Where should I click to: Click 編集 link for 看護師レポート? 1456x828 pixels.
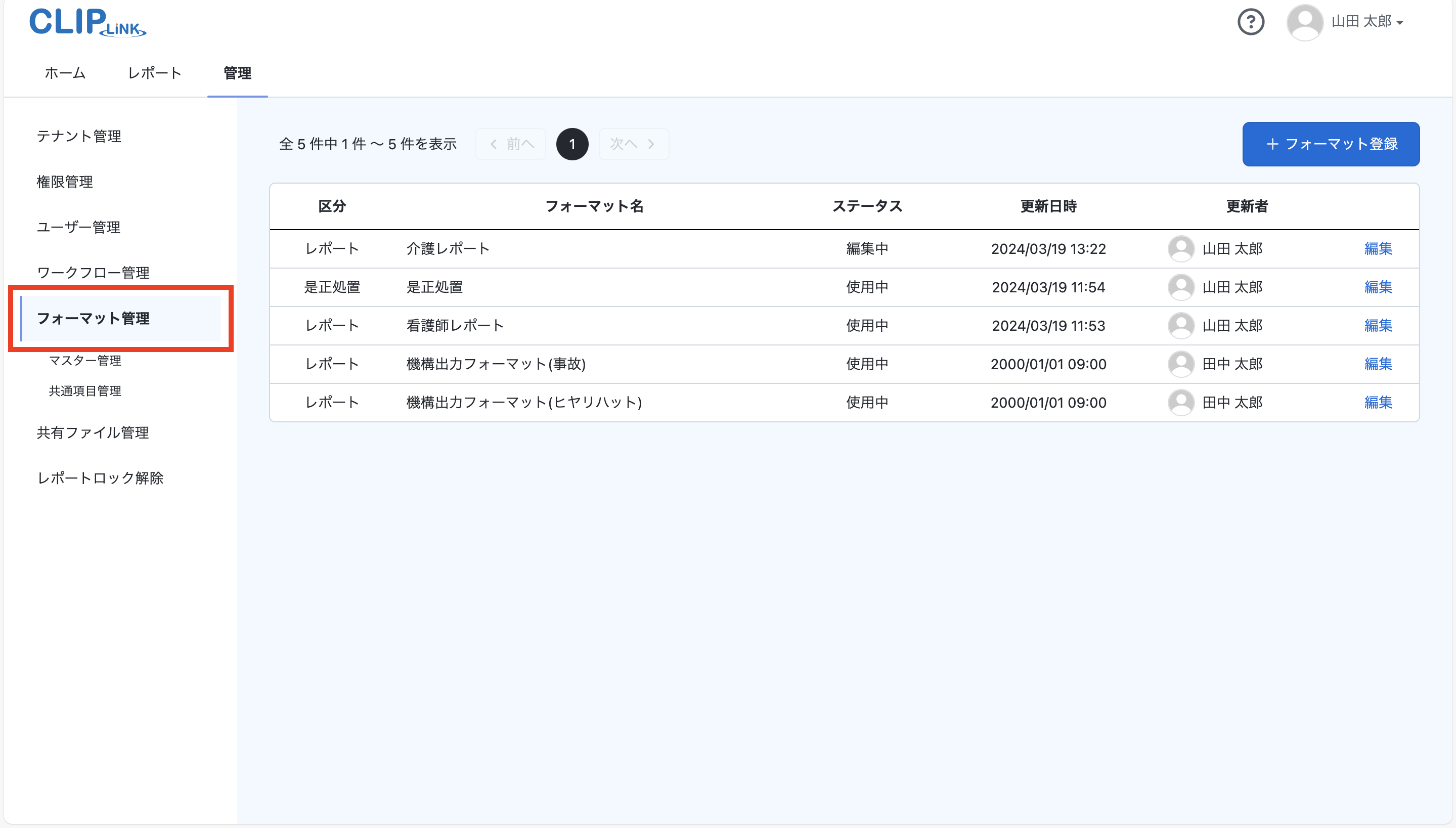point(1378,325)
